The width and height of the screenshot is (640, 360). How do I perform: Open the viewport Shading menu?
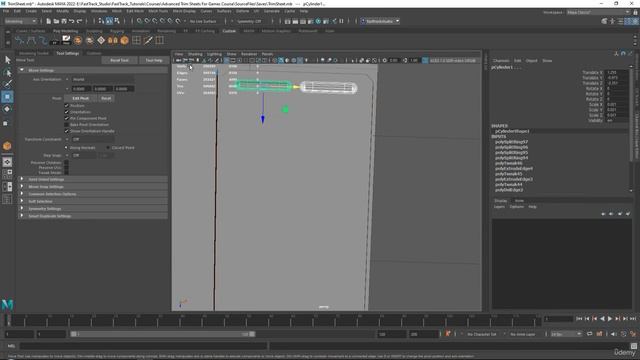click(x=195, y=54)
